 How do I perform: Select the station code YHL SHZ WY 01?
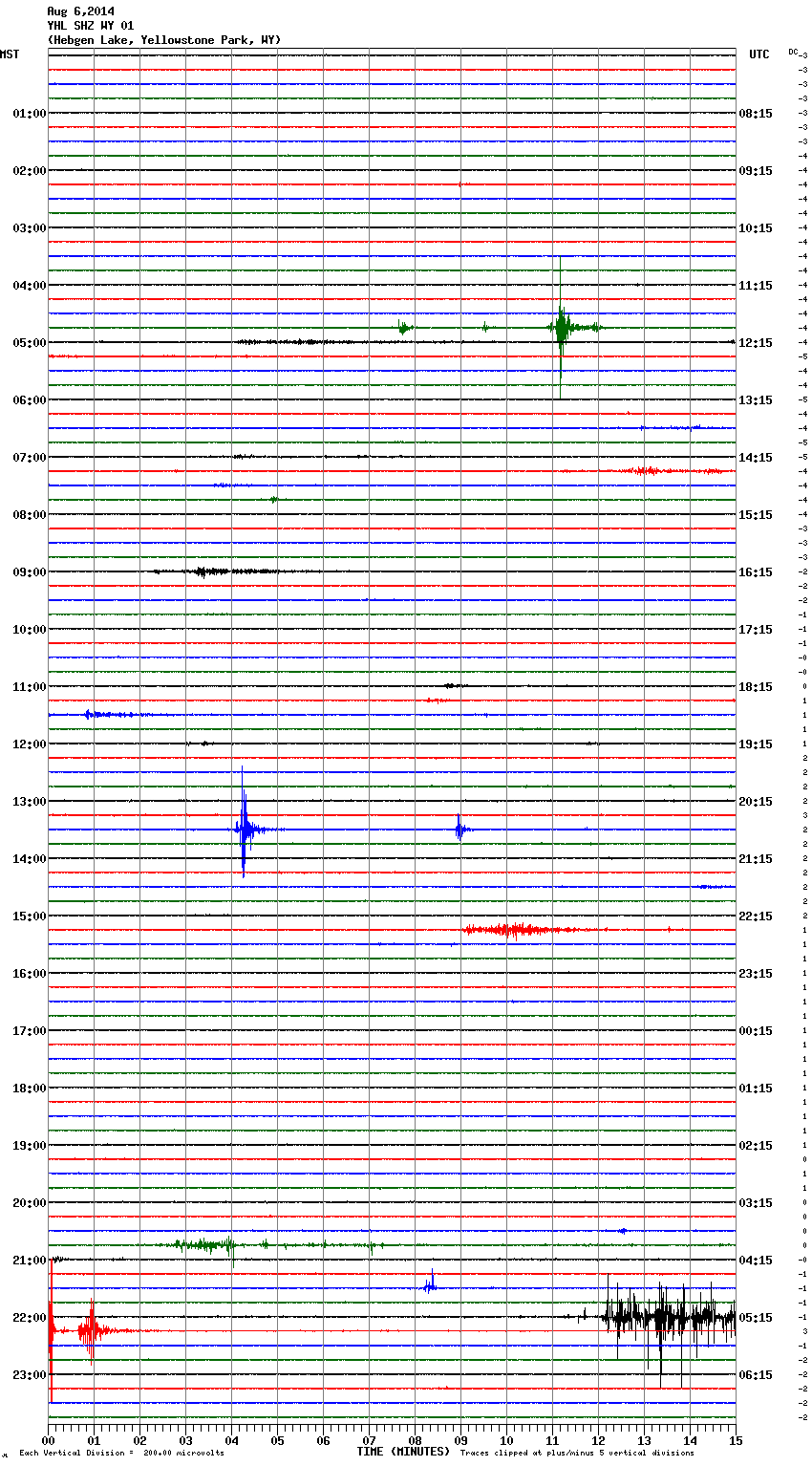point(91,26)
